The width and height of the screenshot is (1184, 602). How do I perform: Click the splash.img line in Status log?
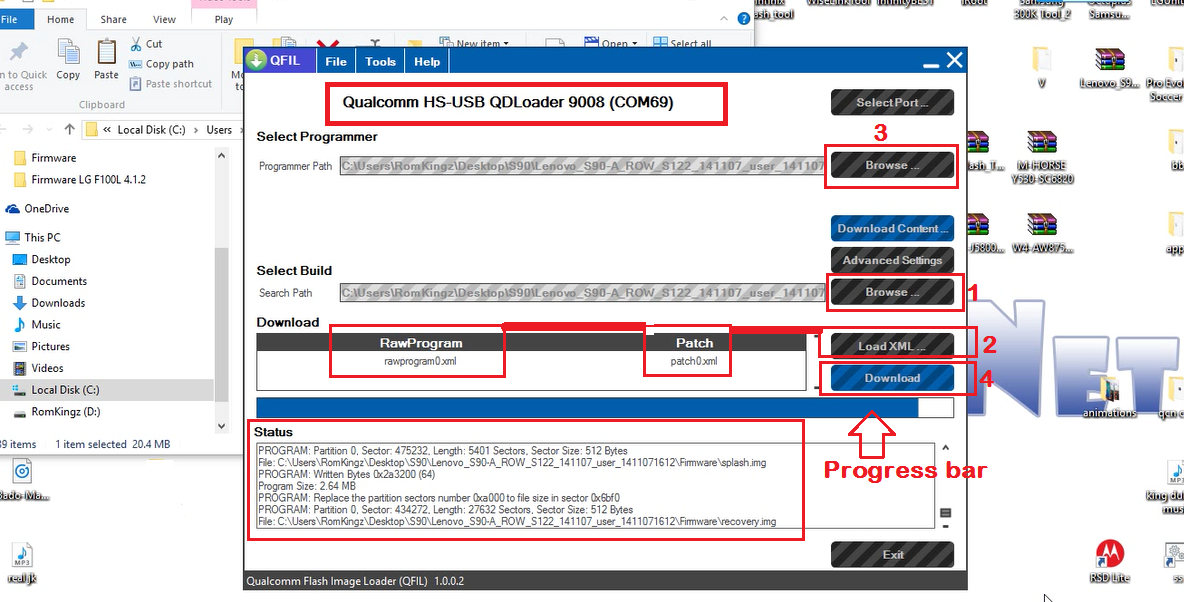pos(512,462)
